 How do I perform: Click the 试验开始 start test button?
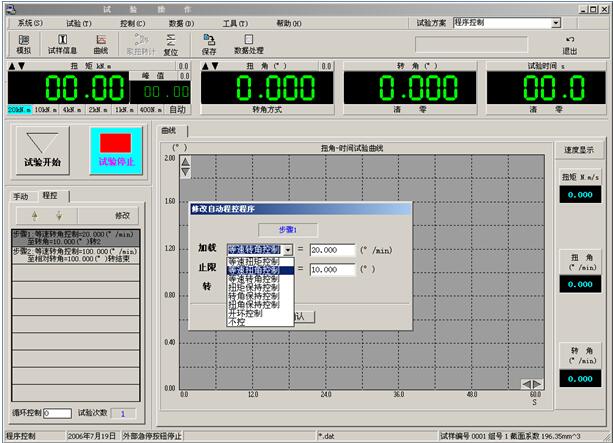(x=42, y=150)
